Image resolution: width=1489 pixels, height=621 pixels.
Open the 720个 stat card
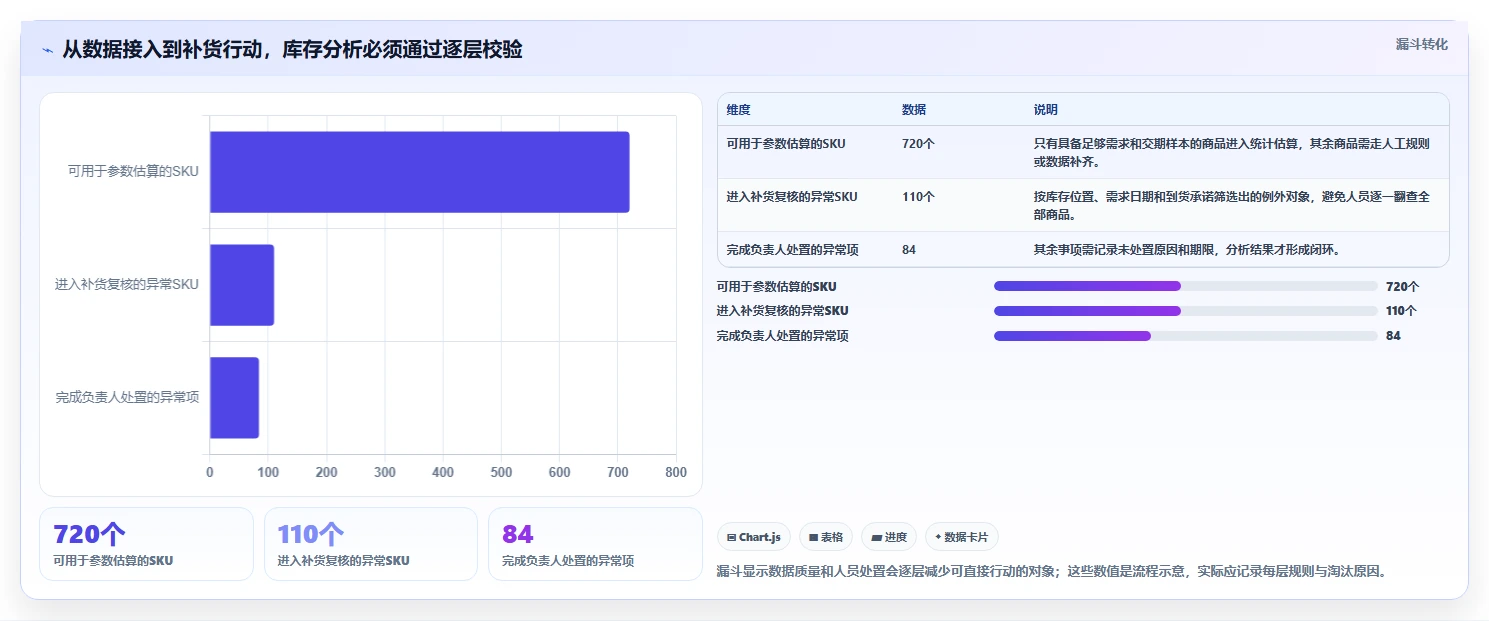coord(146,544)
